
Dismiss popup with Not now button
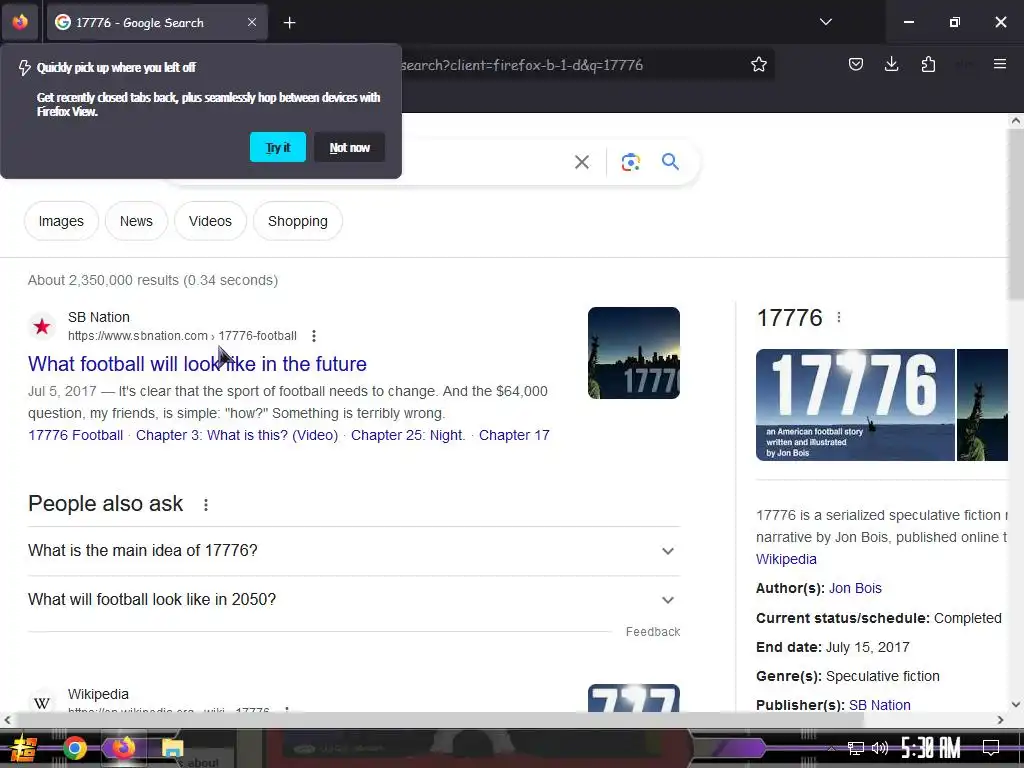pos(349,147)
